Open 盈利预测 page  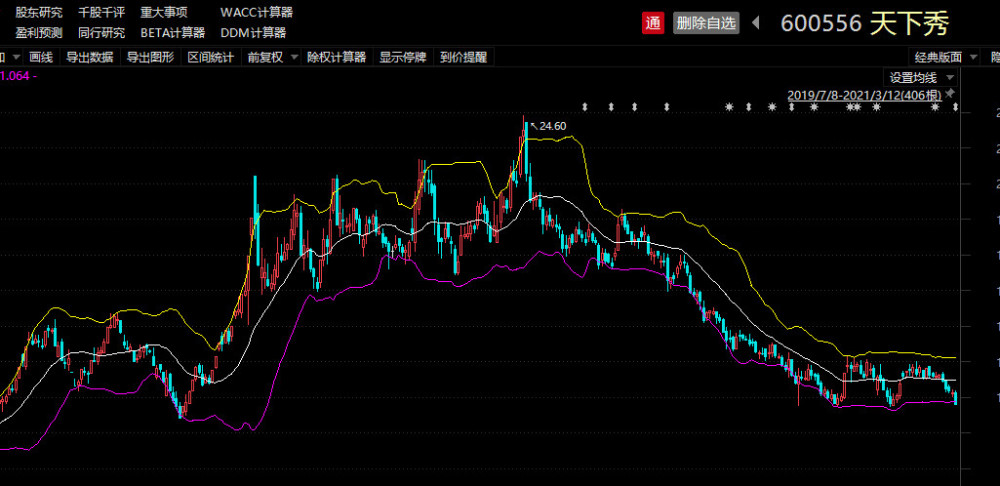(x=40, y=33)
